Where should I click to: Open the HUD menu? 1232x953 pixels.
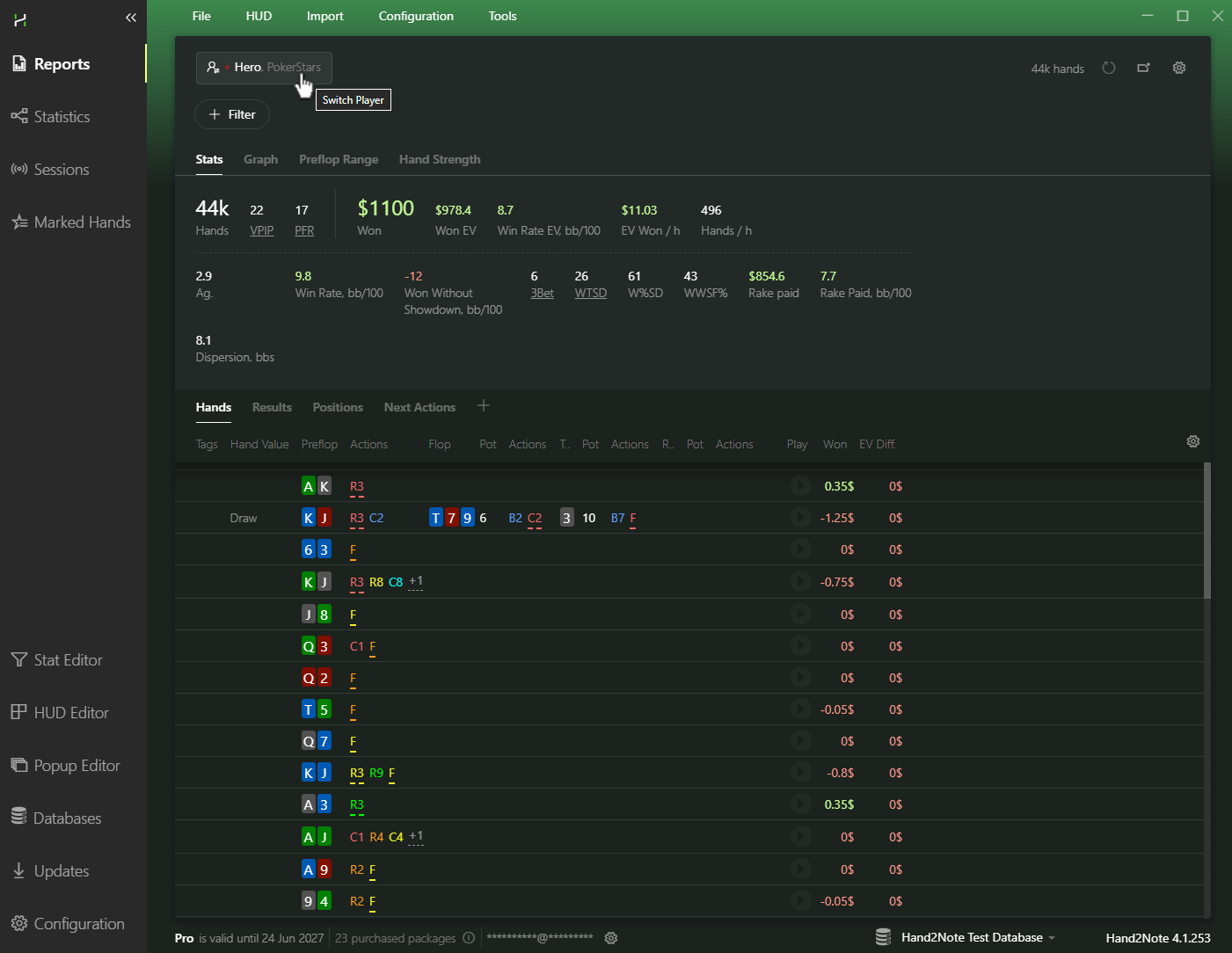pyautogui.click(x=259, y=16)
